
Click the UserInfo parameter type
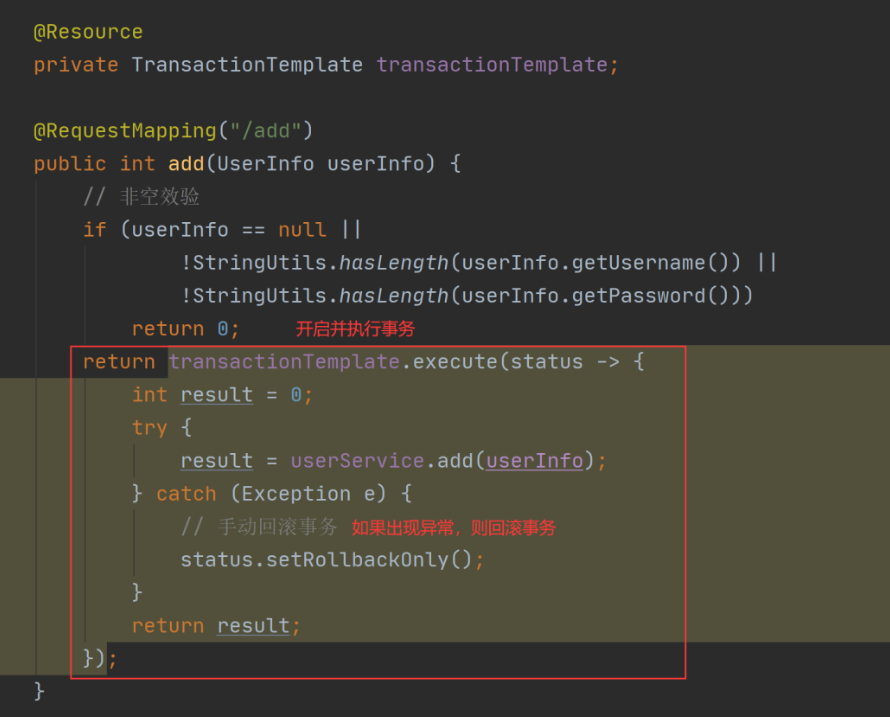pos(265,164)
